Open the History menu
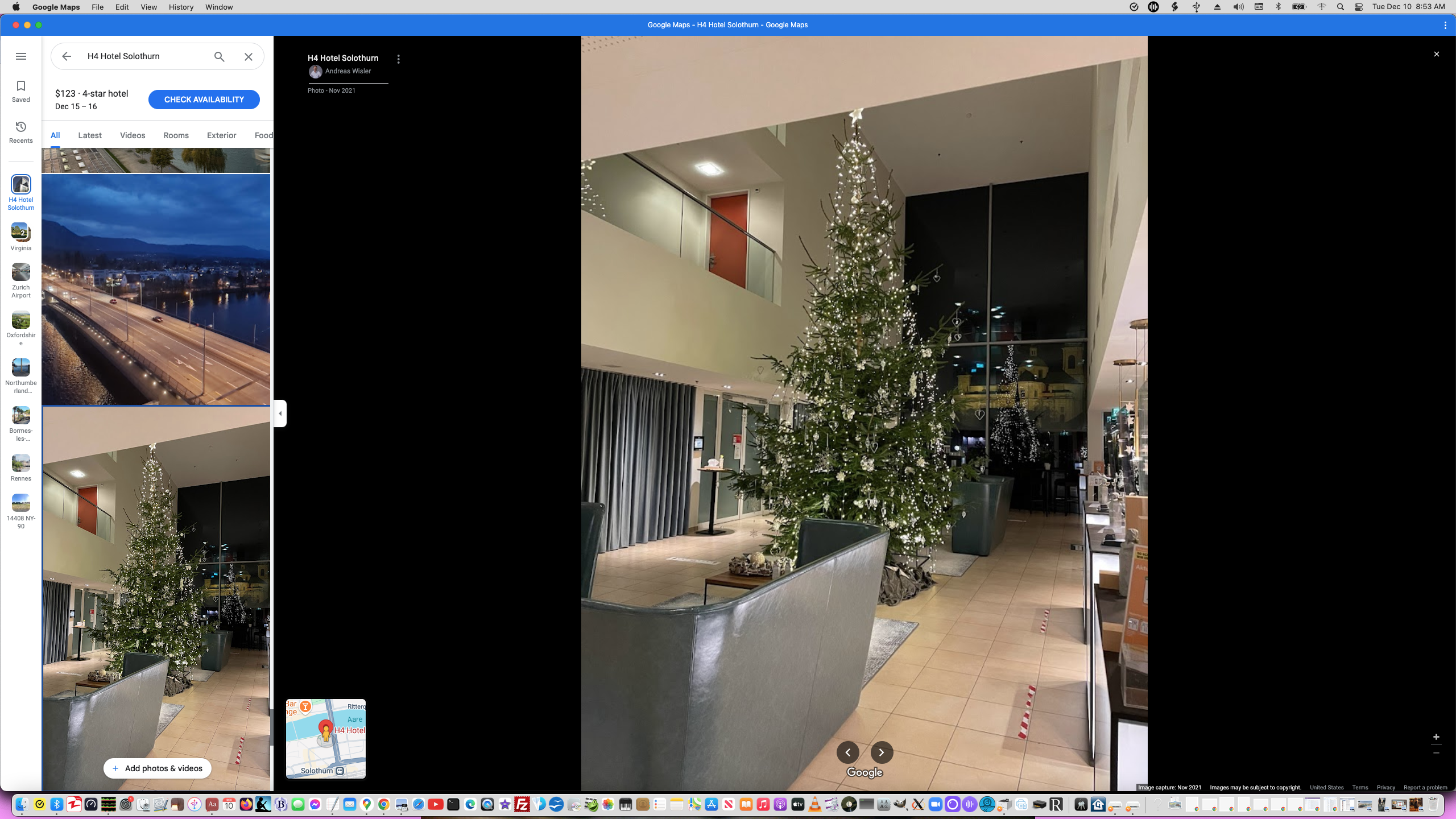Viewport: 1456px width, 819px height. (x=181, y=7)
